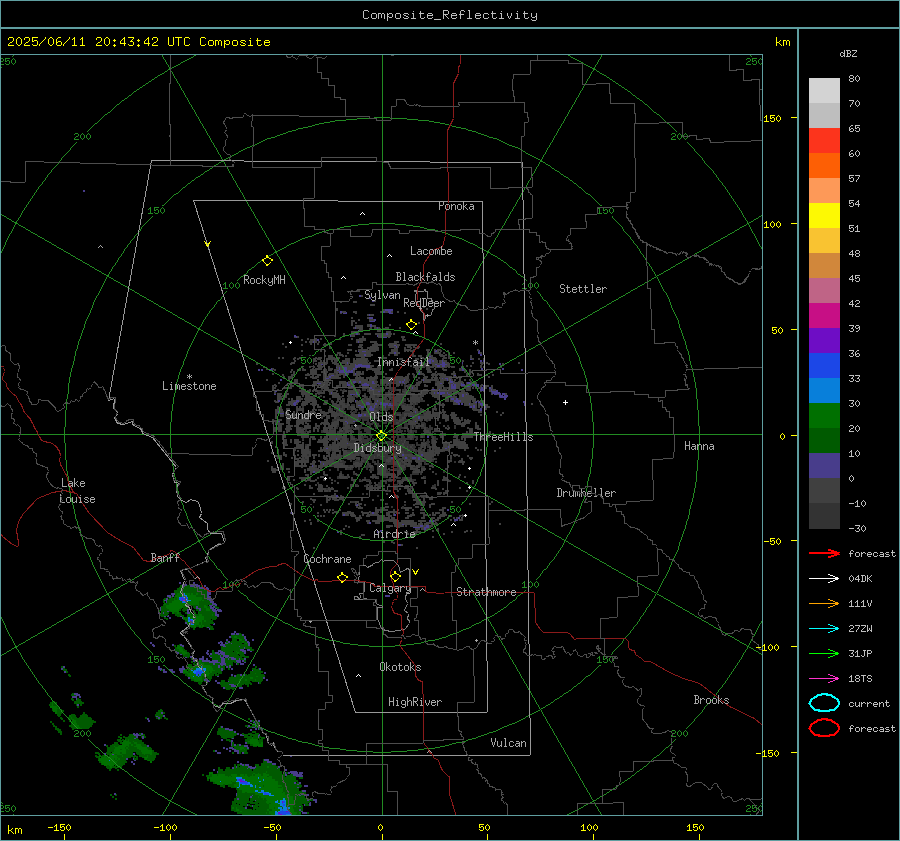Click the Calgary label on the map
This screenshot has height=841, width=900.
pyautogui.click(x=390, y=588)
